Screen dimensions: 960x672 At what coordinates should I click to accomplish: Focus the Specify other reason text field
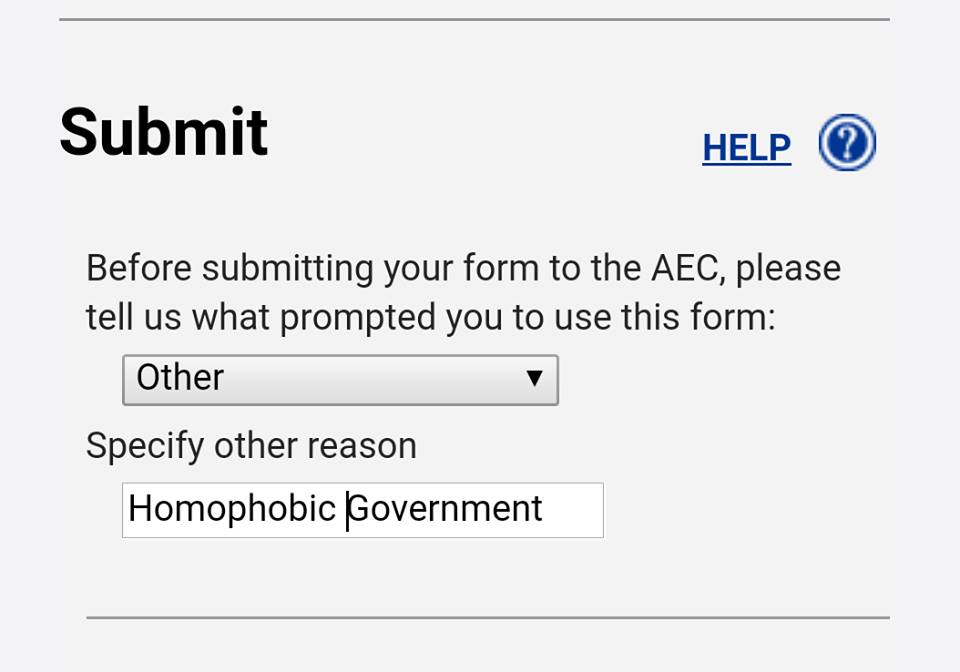pos(362,510)
